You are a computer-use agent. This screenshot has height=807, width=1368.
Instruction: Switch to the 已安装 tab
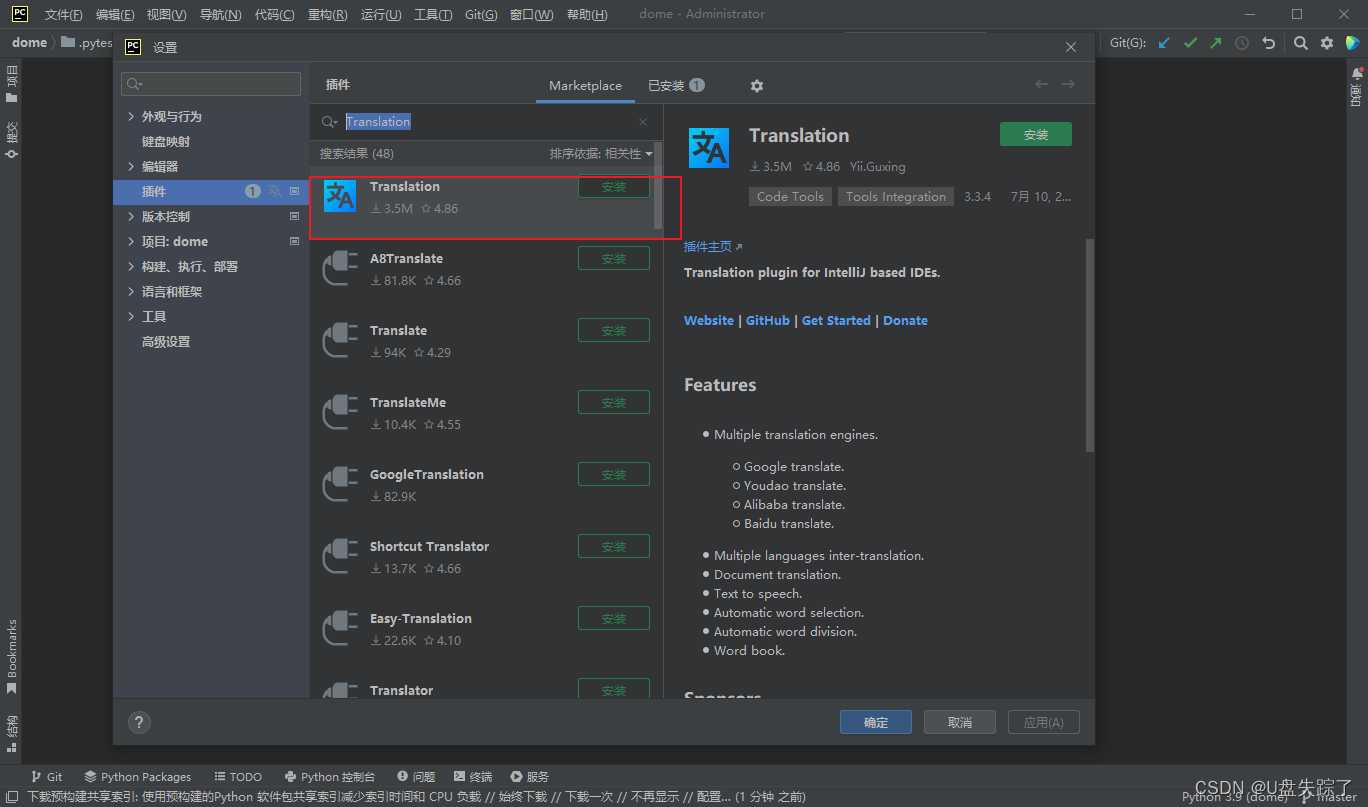[675, 86]
